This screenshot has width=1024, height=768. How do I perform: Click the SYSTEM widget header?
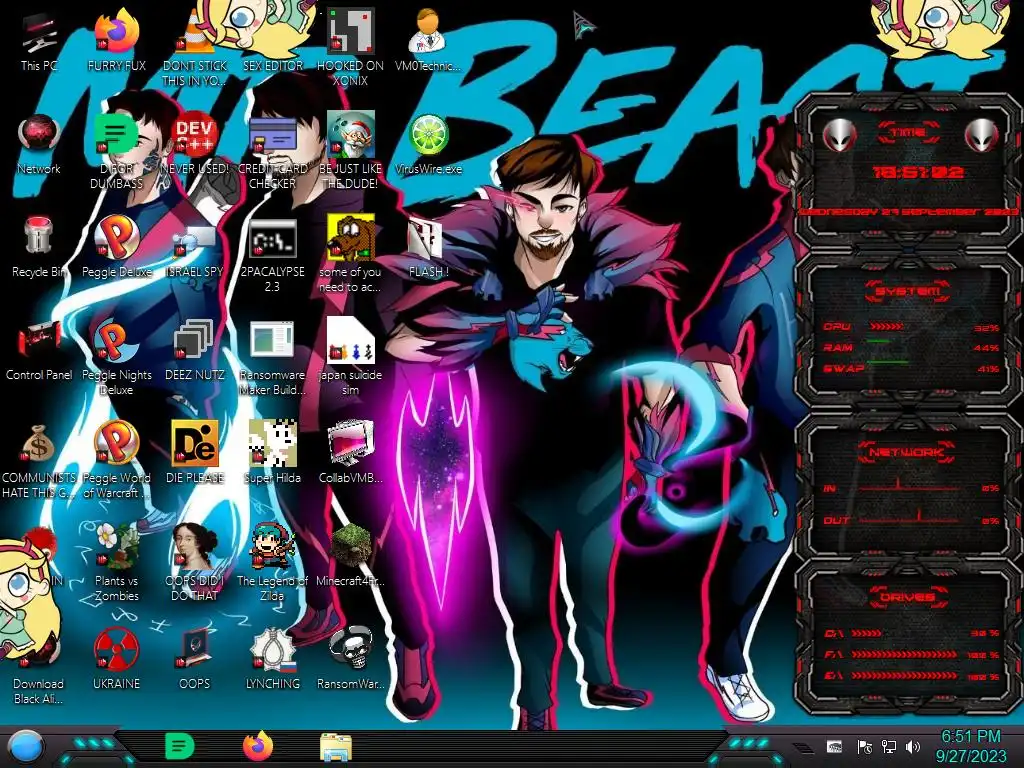pos(908,291)
